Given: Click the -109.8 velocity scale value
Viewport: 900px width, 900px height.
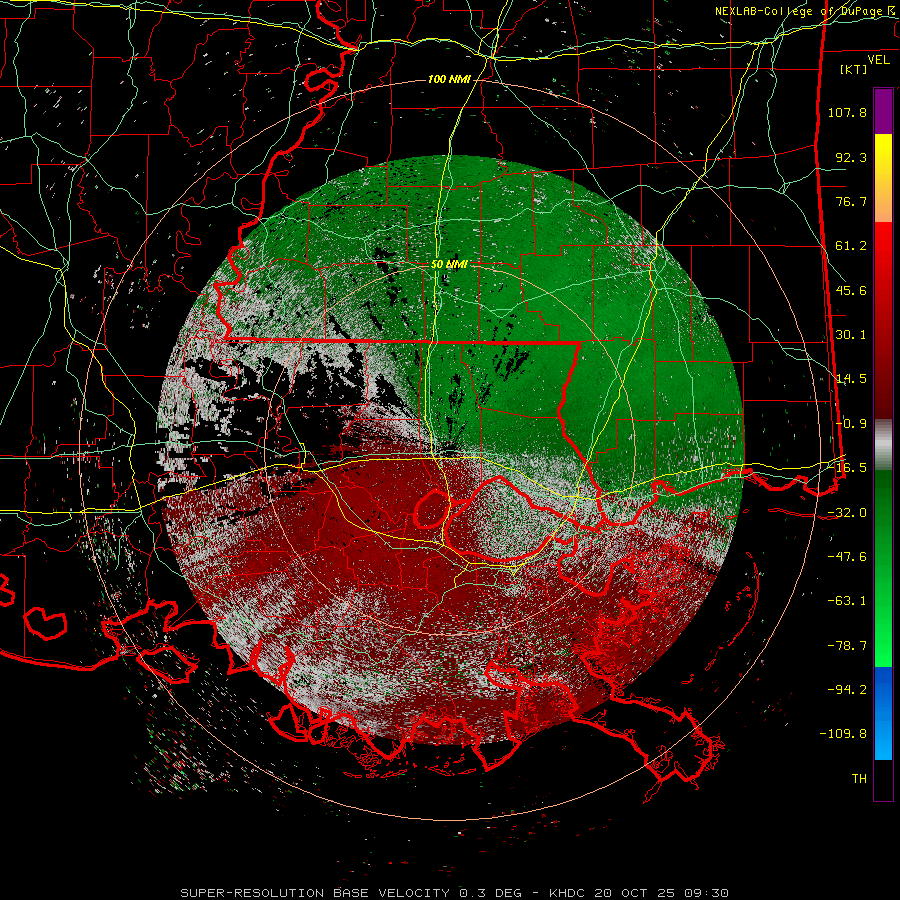Looking at the screenshot, I should (x=843, y=734).
